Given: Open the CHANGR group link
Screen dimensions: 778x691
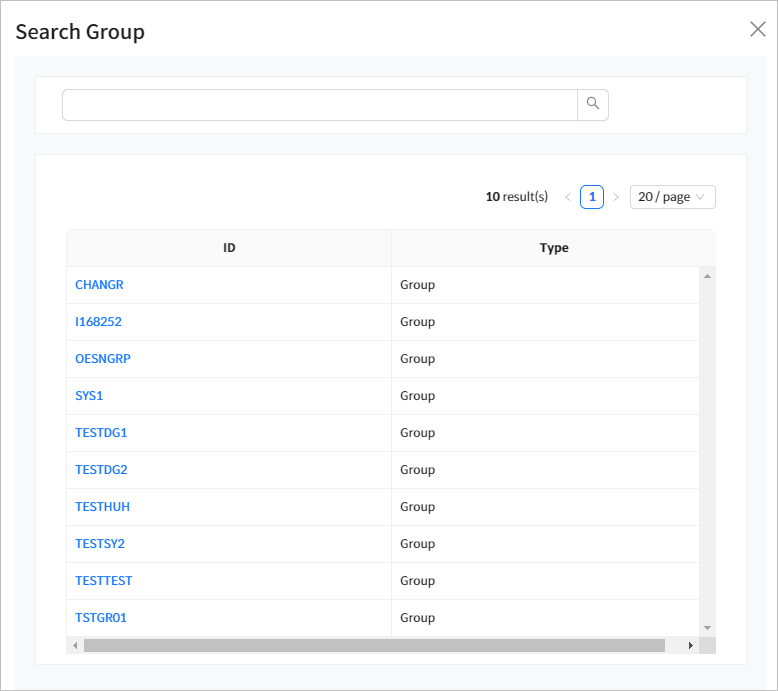Looking at the screenshot, I should pos(99,285).
